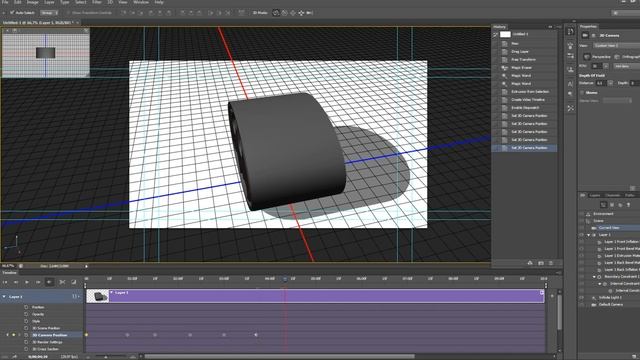Open Layer 1 filmstrip menu in Timeline
The image size is (640, 360).
pos(76,297)
